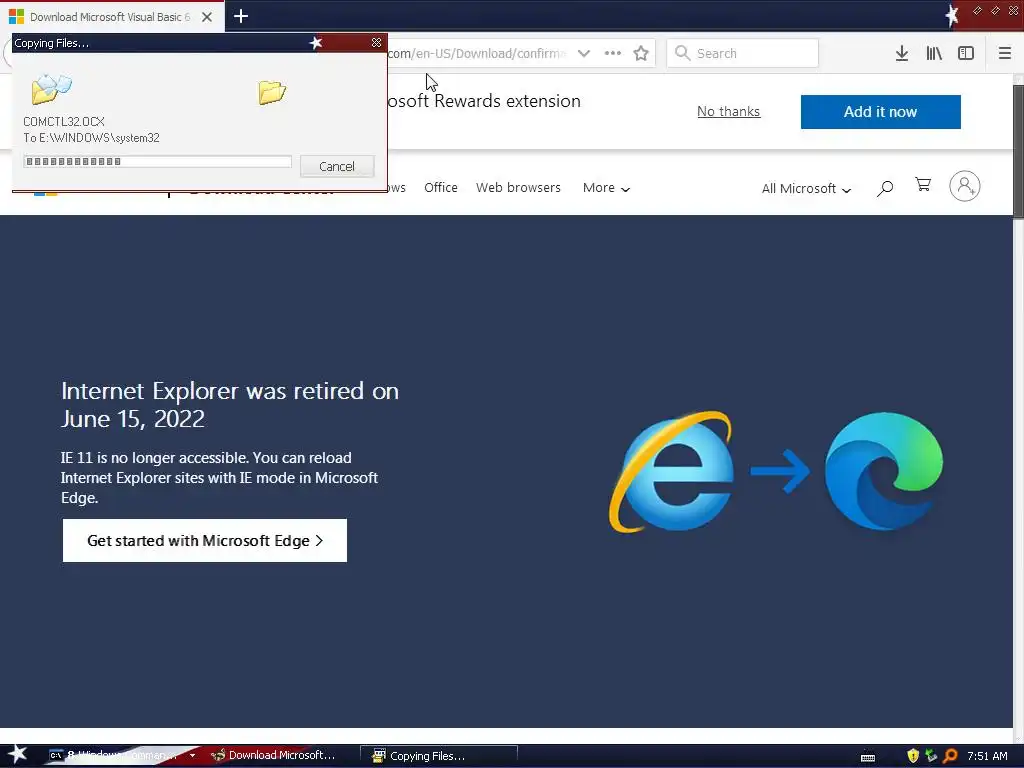Click the star icon in Copying Files titlebar
Viewport: 1024px width, 768px height.
(x=316, y=42)
